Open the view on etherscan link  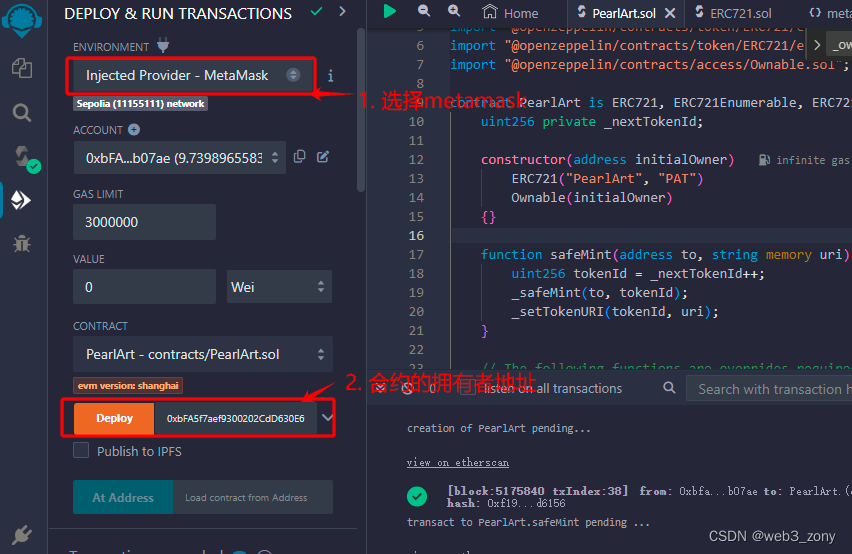(458, 462)
